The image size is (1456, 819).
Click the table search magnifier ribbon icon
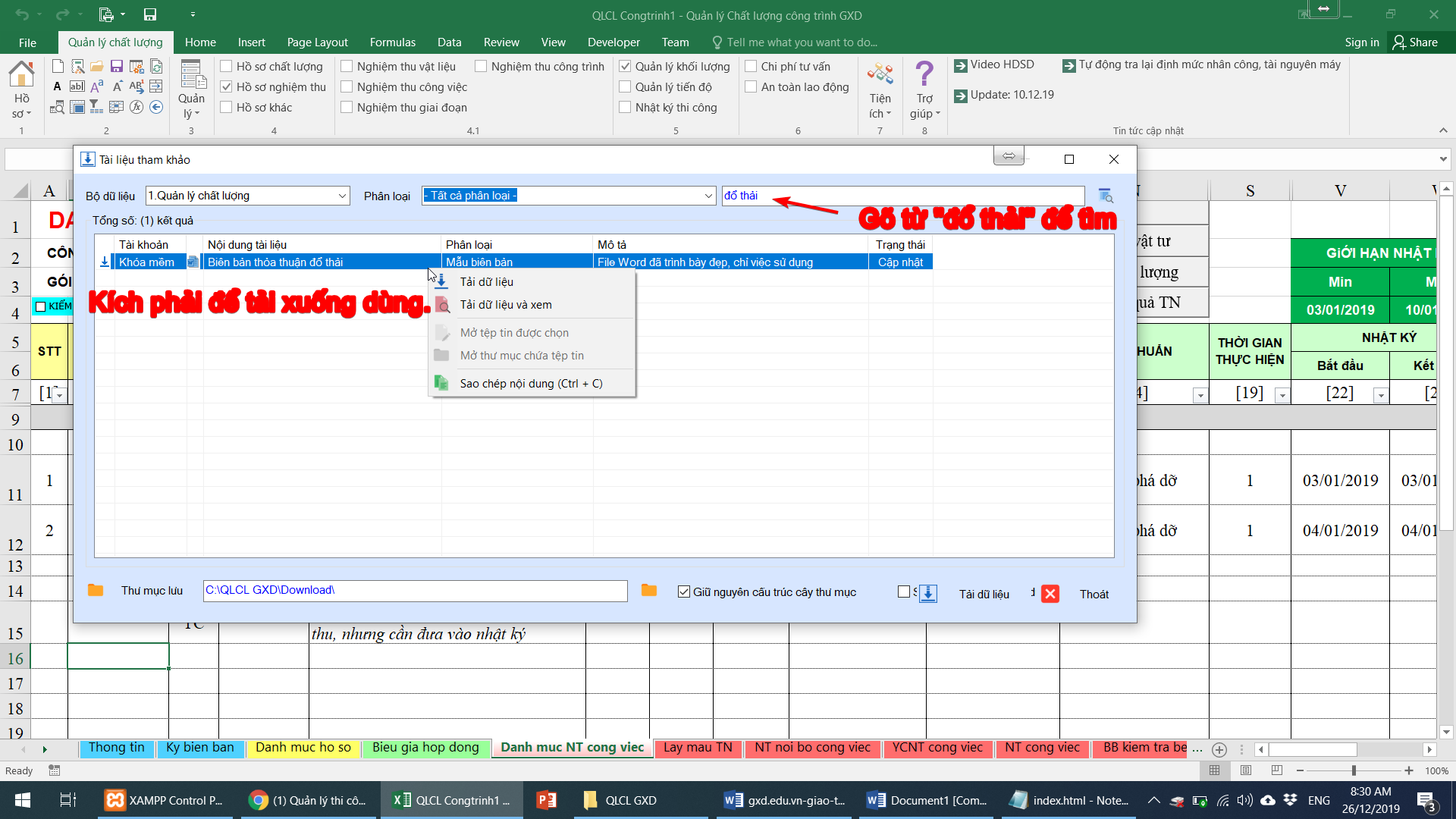(x=58, y=107)
